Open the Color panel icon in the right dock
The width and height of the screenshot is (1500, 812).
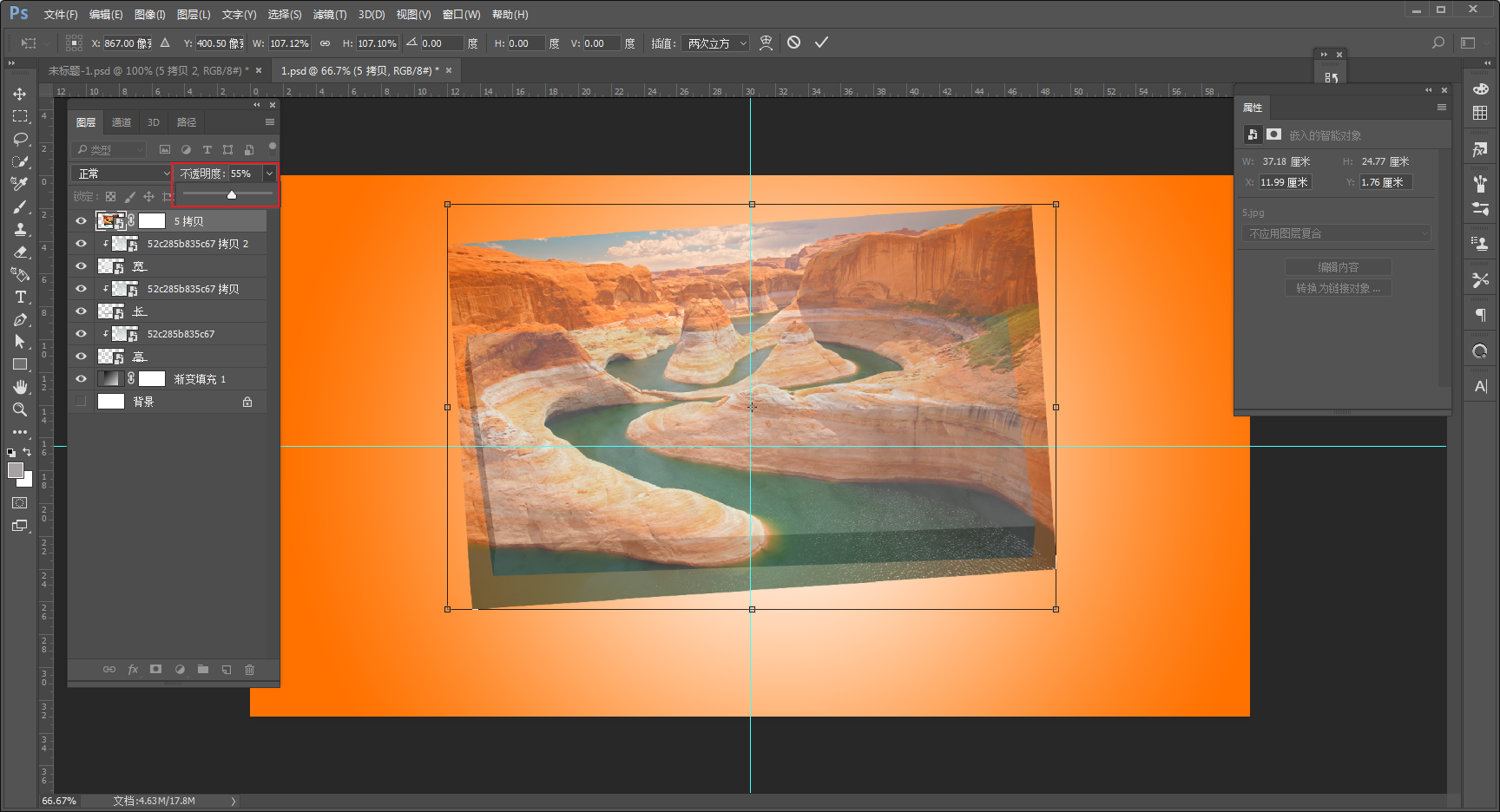coord(1480,89)
